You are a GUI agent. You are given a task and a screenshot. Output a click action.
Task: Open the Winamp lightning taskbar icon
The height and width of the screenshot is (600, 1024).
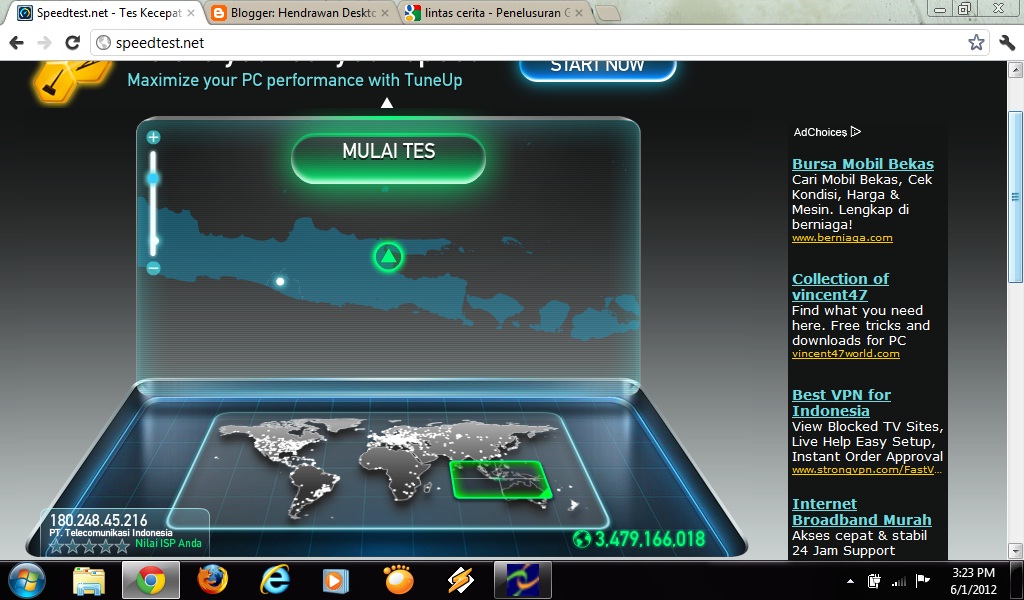tap(460, 580)
